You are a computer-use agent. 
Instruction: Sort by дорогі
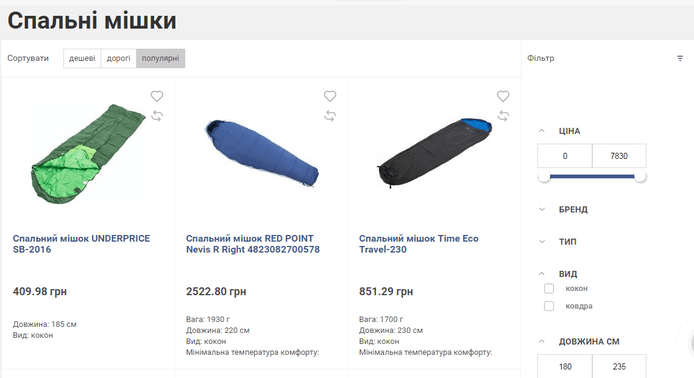(119, 58)
